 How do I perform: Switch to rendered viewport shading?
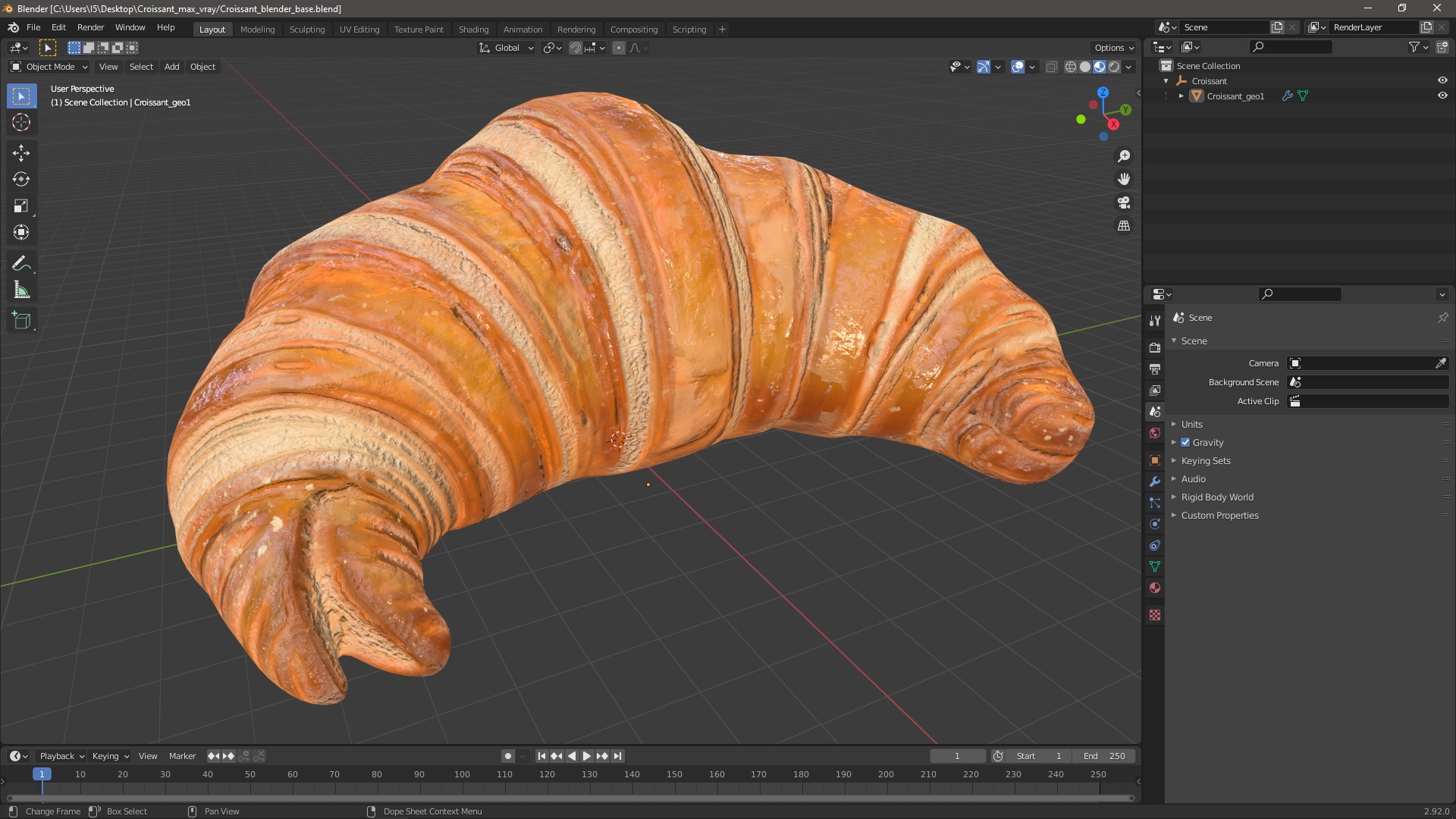tap(1114, 67)
